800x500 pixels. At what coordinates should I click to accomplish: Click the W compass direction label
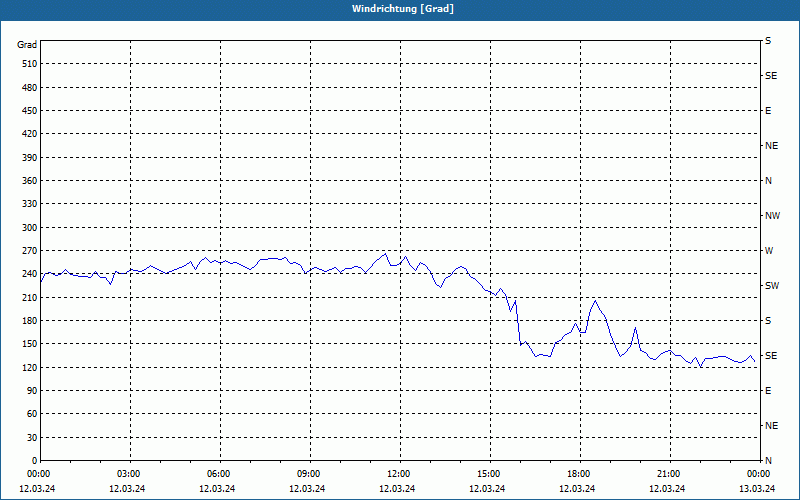coord(769,251)
